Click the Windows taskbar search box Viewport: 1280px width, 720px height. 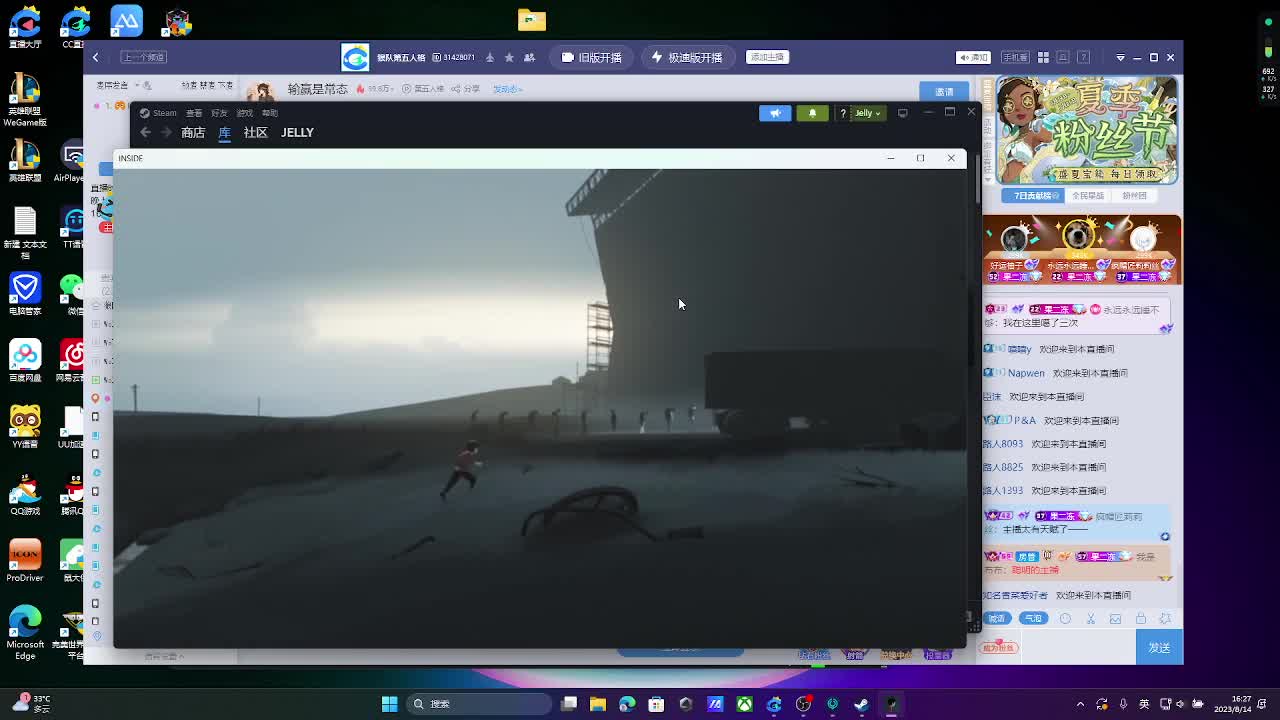pyautogui.click(x=480, y=704)
